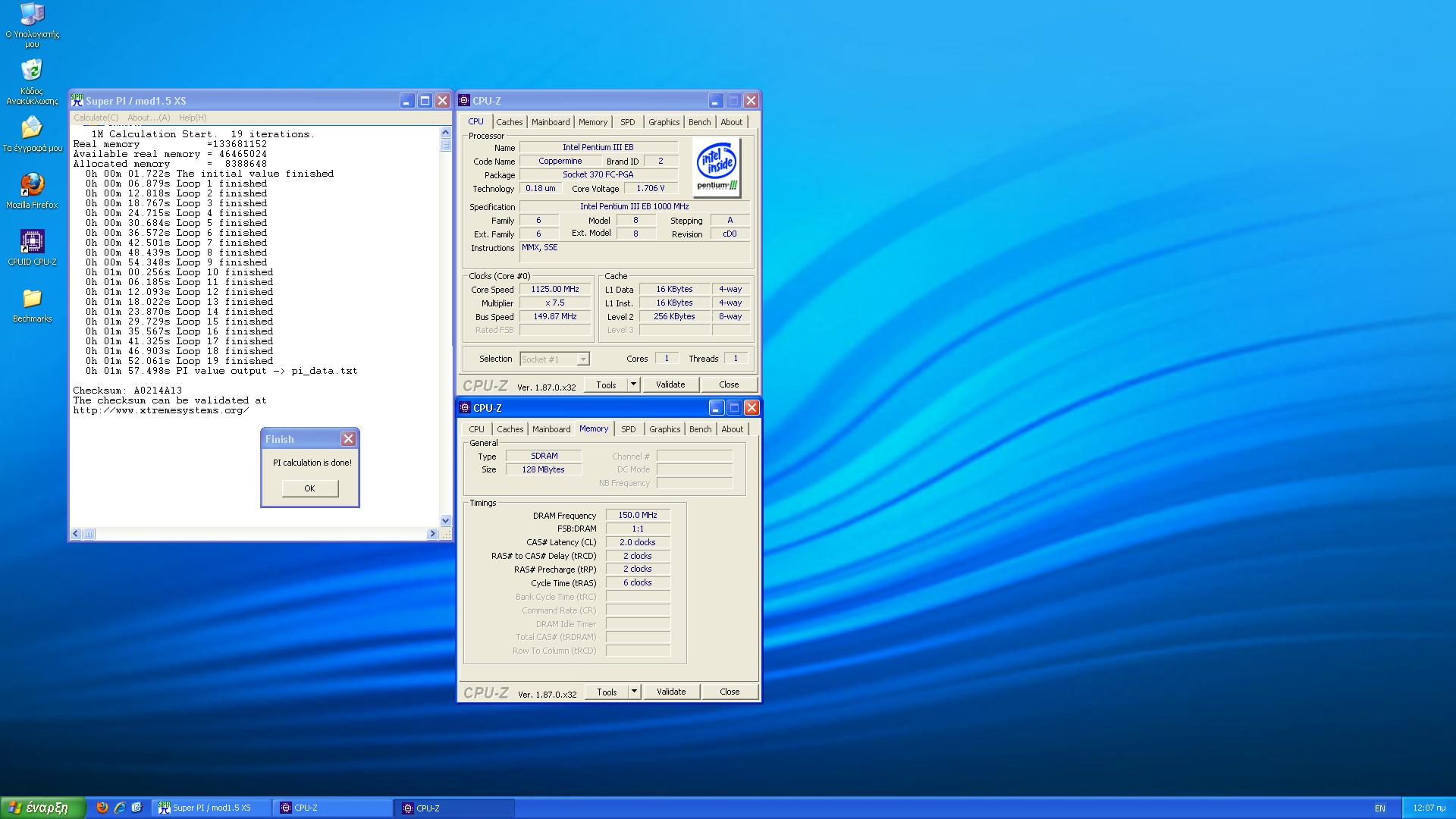The height and width of the screenshot is (819, 1456).
Task: Click Tools button in lower CPU-Z
Action: [607, 692]
